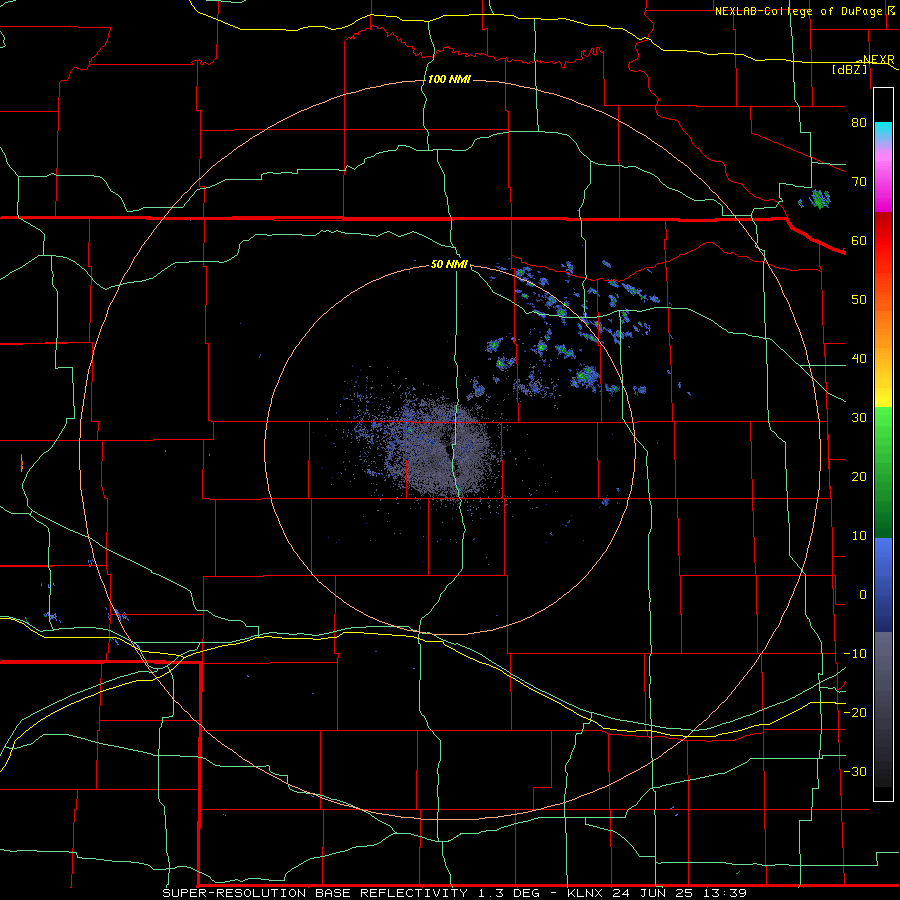
Task: Click the 80 value on the color scale
Action: (859, 123)
